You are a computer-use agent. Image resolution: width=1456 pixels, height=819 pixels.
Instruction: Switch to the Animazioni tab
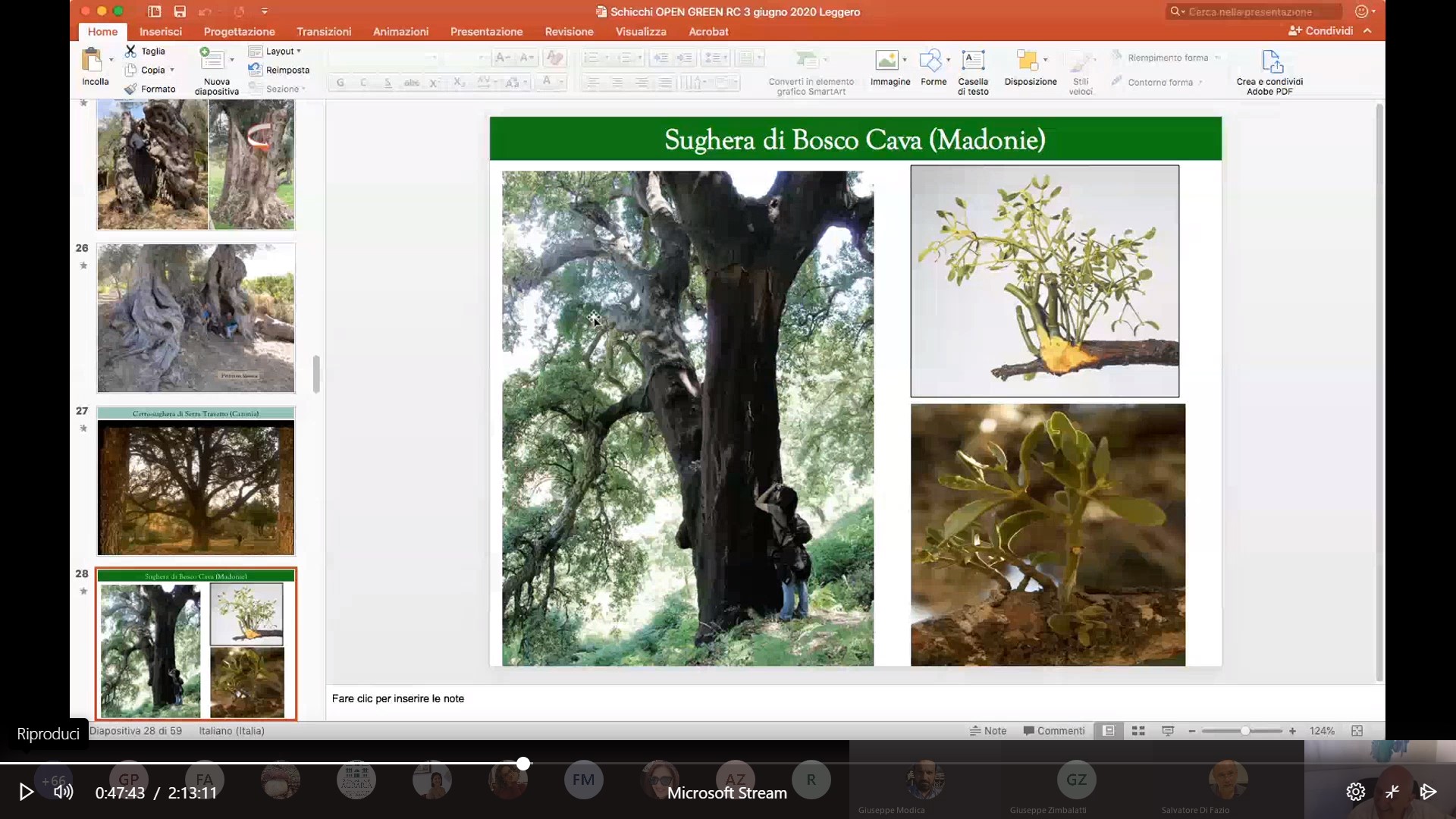pos(400,31)
